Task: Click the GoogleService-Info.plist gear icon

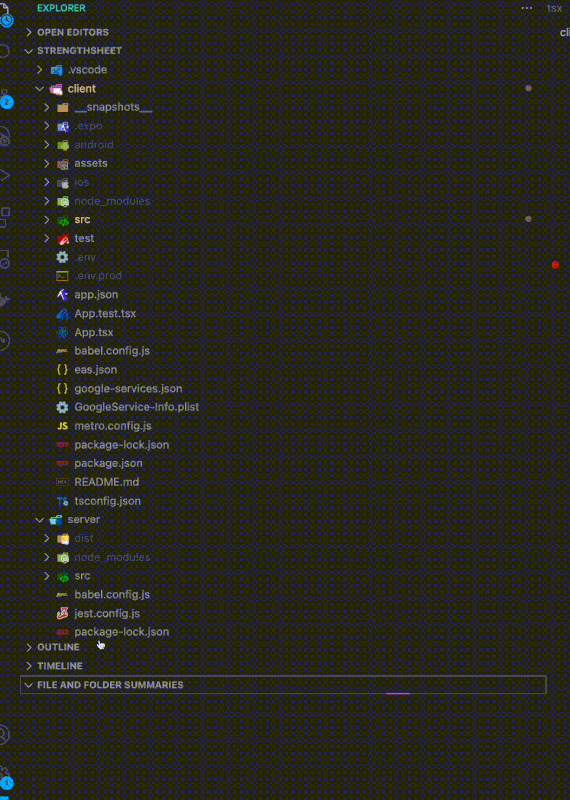Action: (x=62, y=407)
